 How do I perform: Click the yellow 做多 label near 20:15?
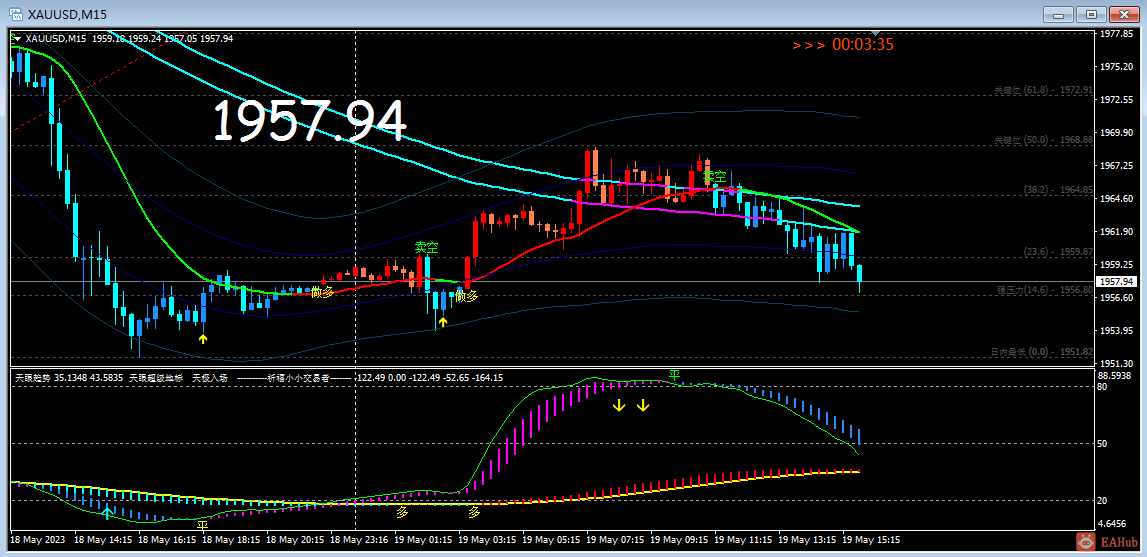coord(322,292)
